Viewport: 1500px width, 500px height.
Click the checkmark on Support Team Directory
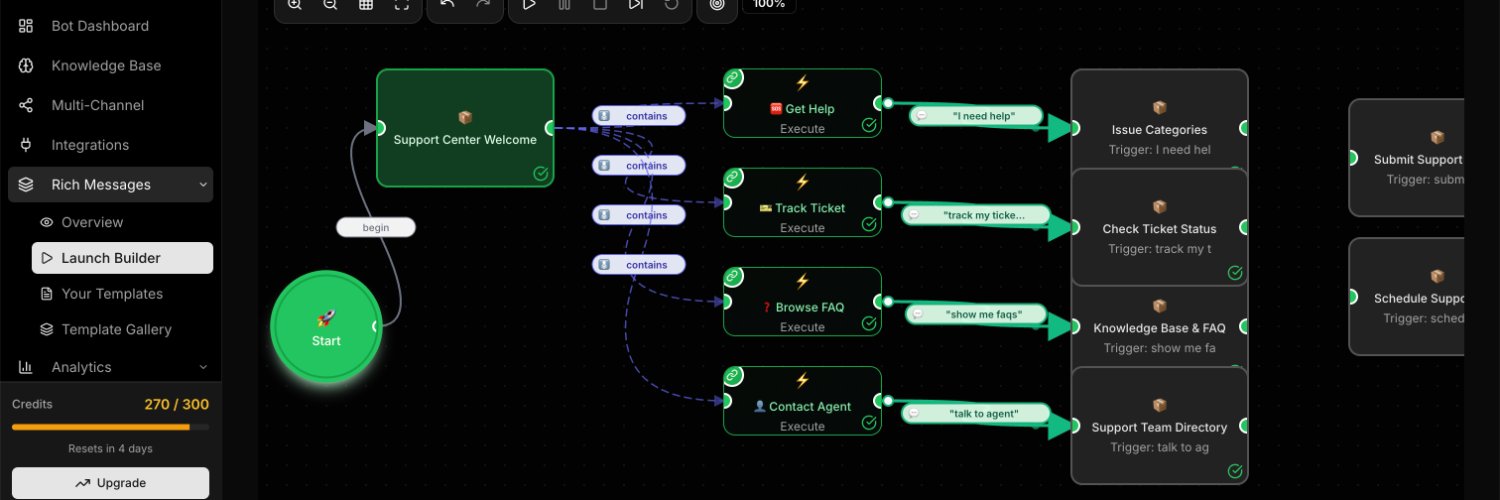[x=1235, y=471]
